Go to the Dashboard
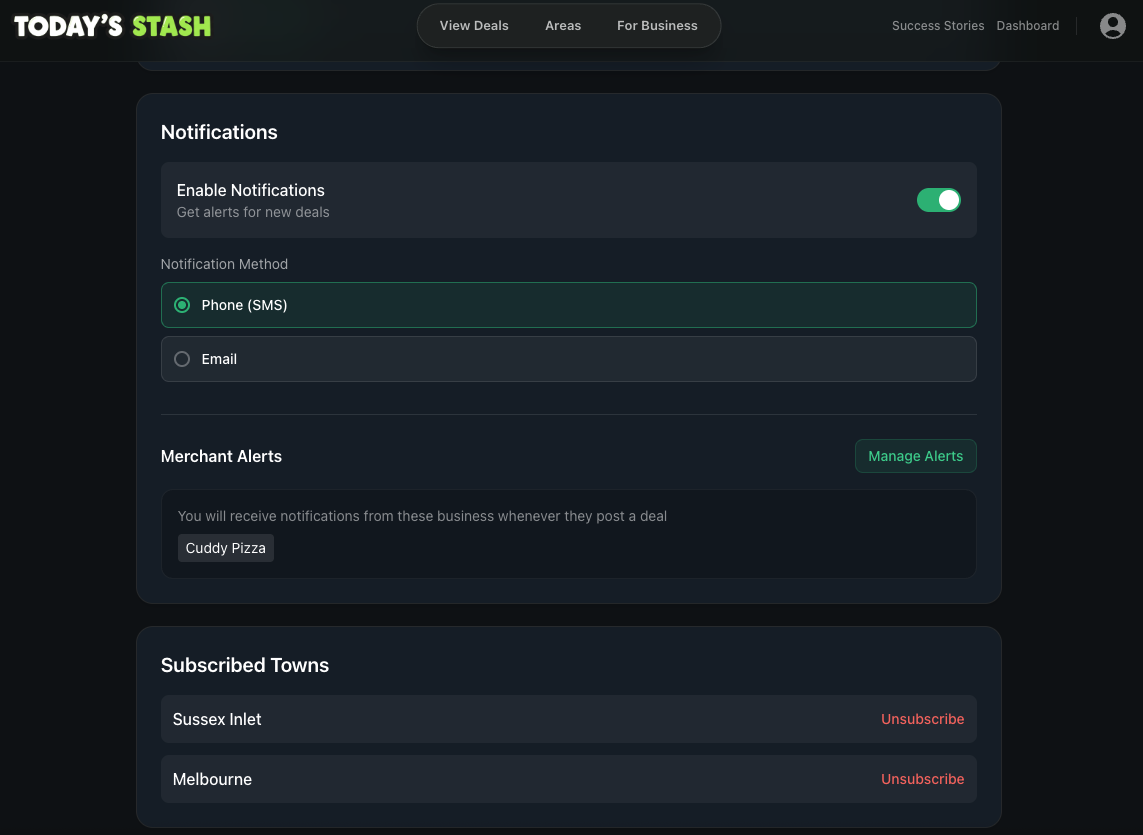 tap(1027, 25)
